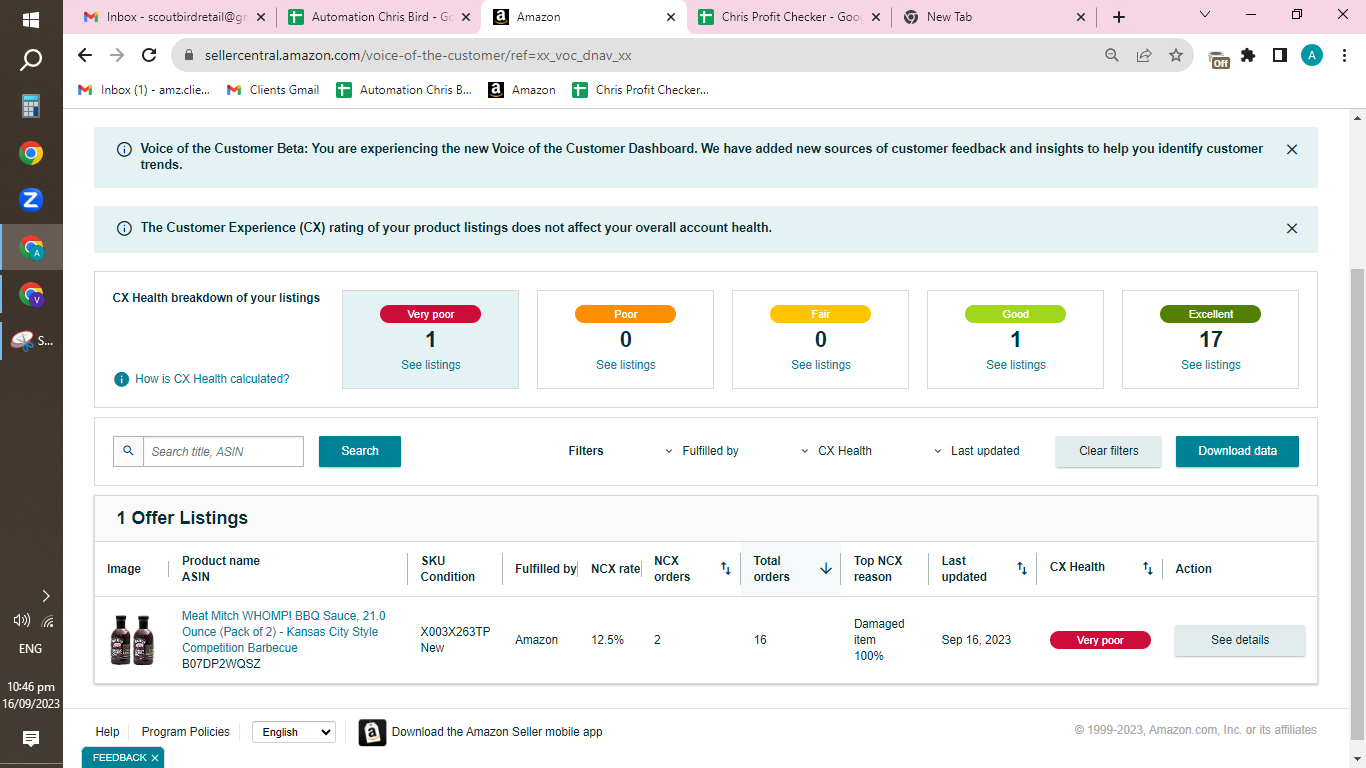Open the Windows Start menu
This screenshot has height=768, width=1366.
click(31, 19)
